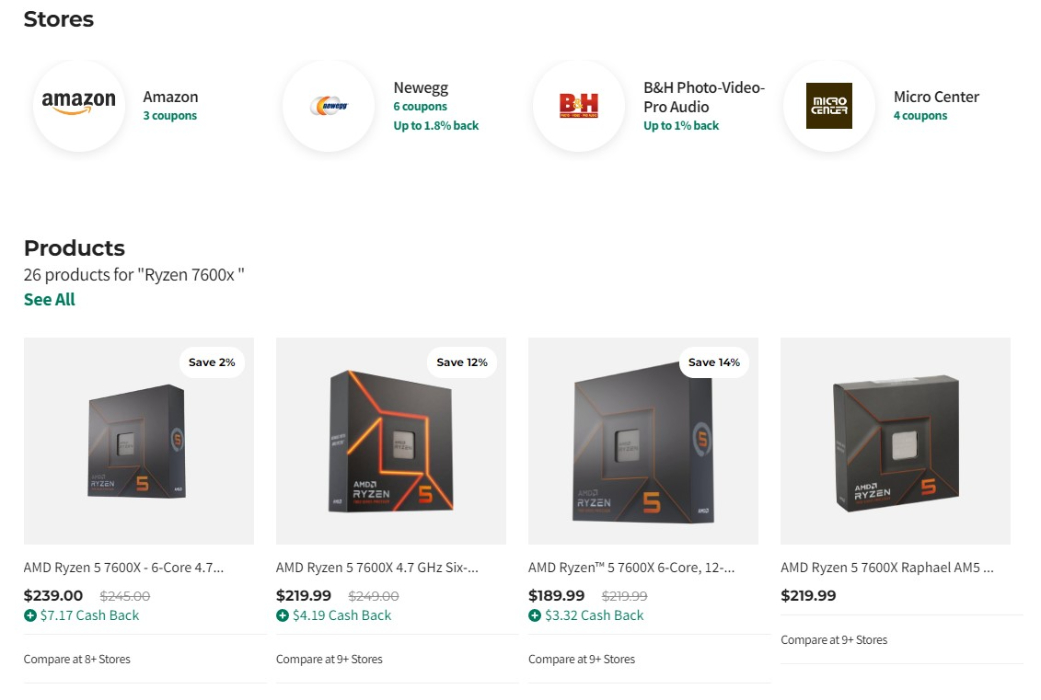
Task: Click the $4.19 Cash Back plus icon
Action: click(x=284, y=616)
